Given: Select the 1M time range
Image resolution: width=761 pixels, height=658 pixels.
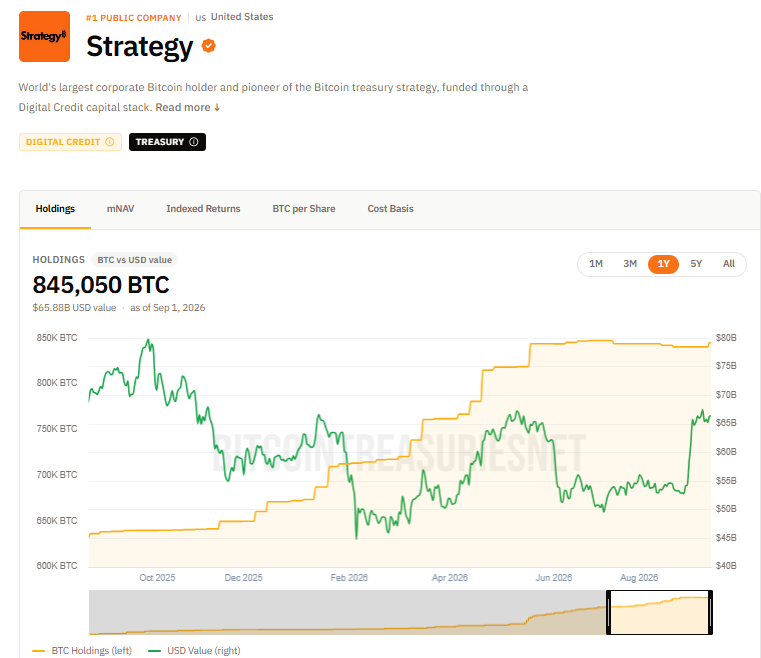Looking at the screenshot, I should (x=596, y=264).
